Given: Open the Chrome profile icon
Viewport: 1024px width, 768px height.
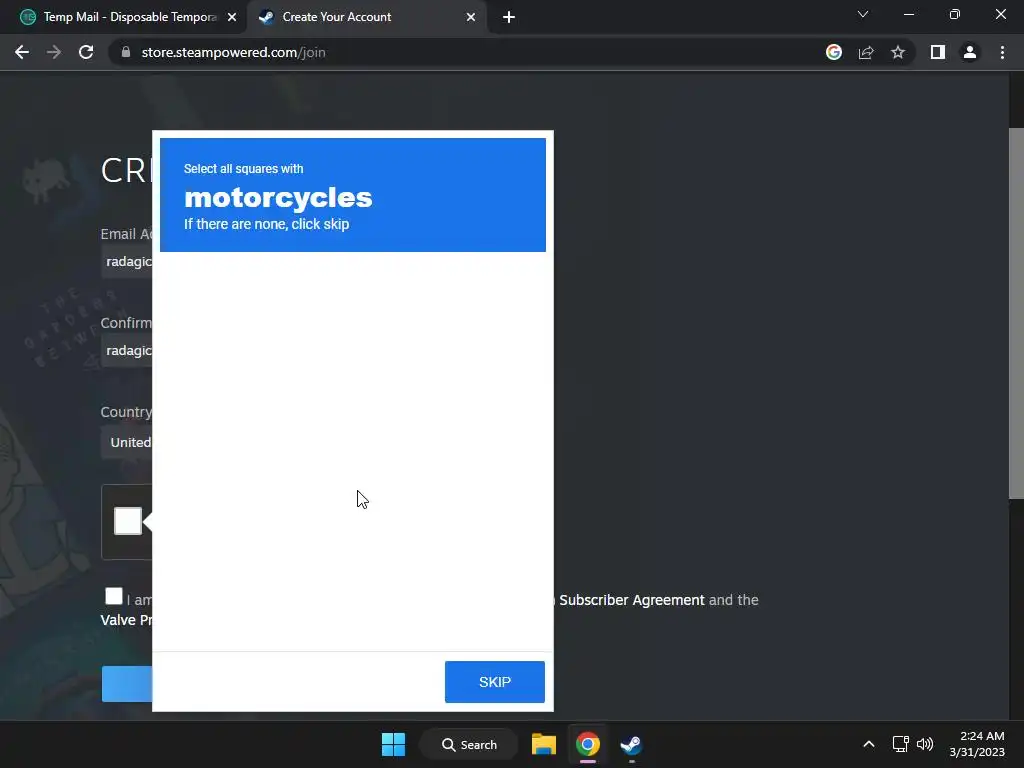Looking at the screenshot, I should click(970, 52).
